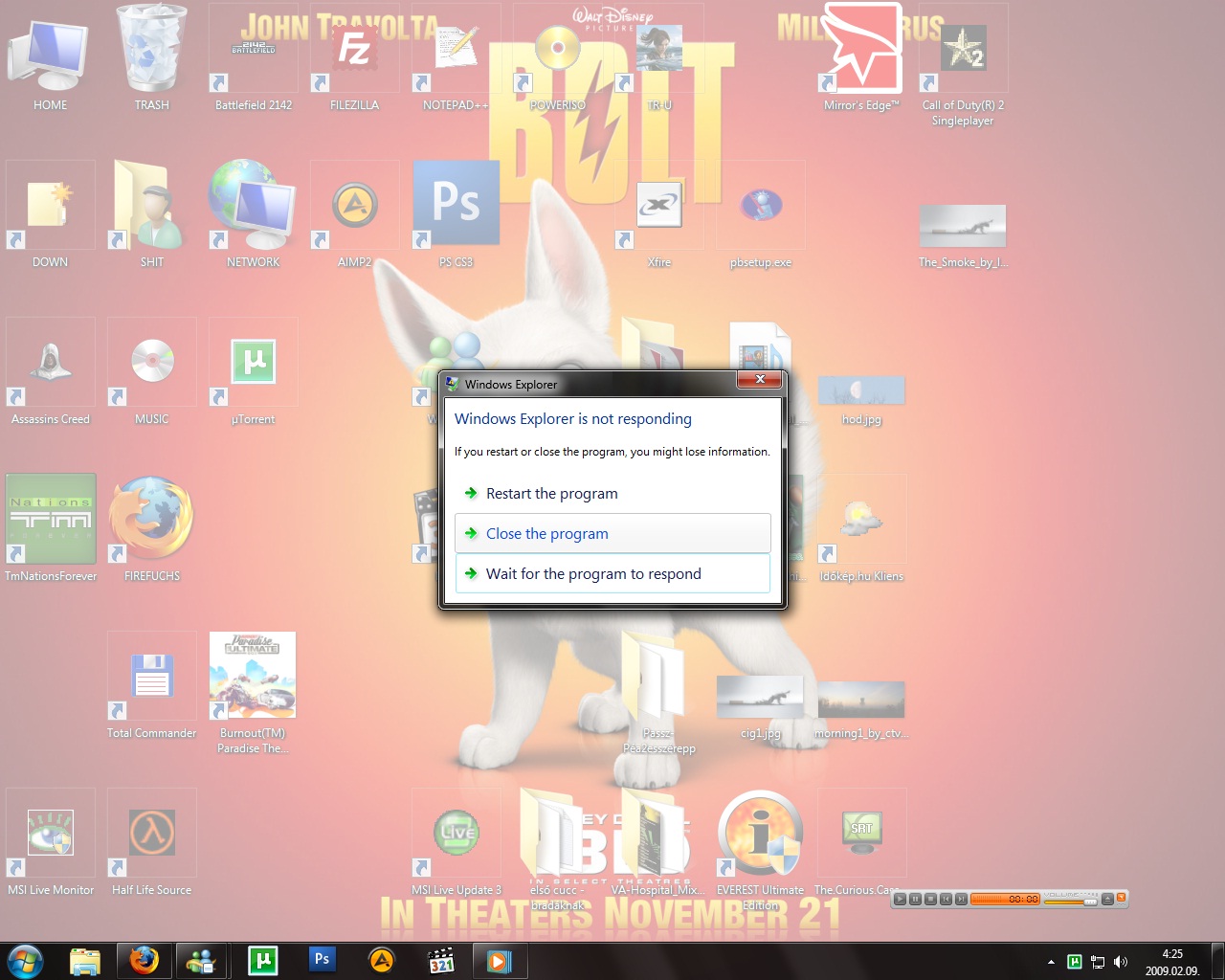Choose Close the program option
This screenshot has height=980, width=1225.
(x=612, y=533)
